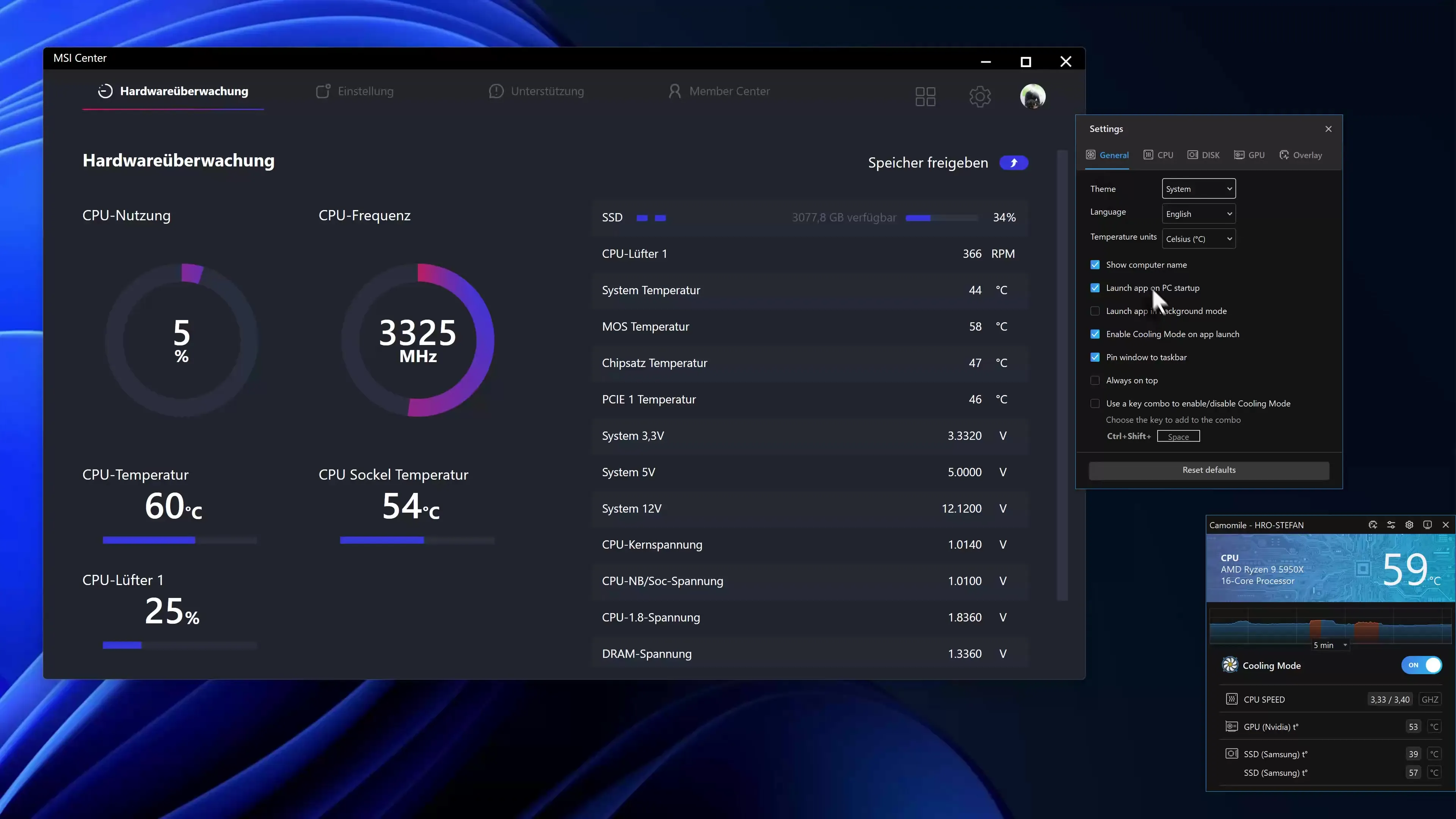Open Camomile sliders preferences icon
Screen dimensions: 1456x819
point(1391,524)
